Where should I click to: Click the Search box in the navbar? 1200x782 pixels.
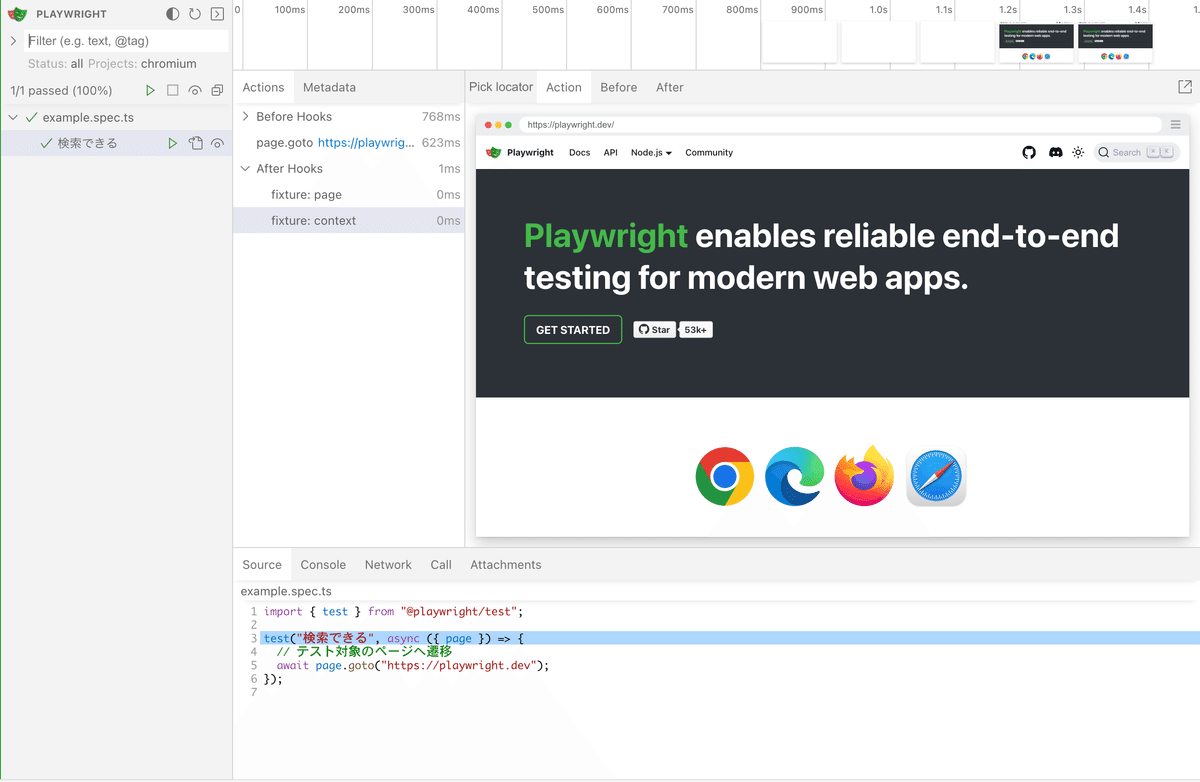tap(1137, 153)
